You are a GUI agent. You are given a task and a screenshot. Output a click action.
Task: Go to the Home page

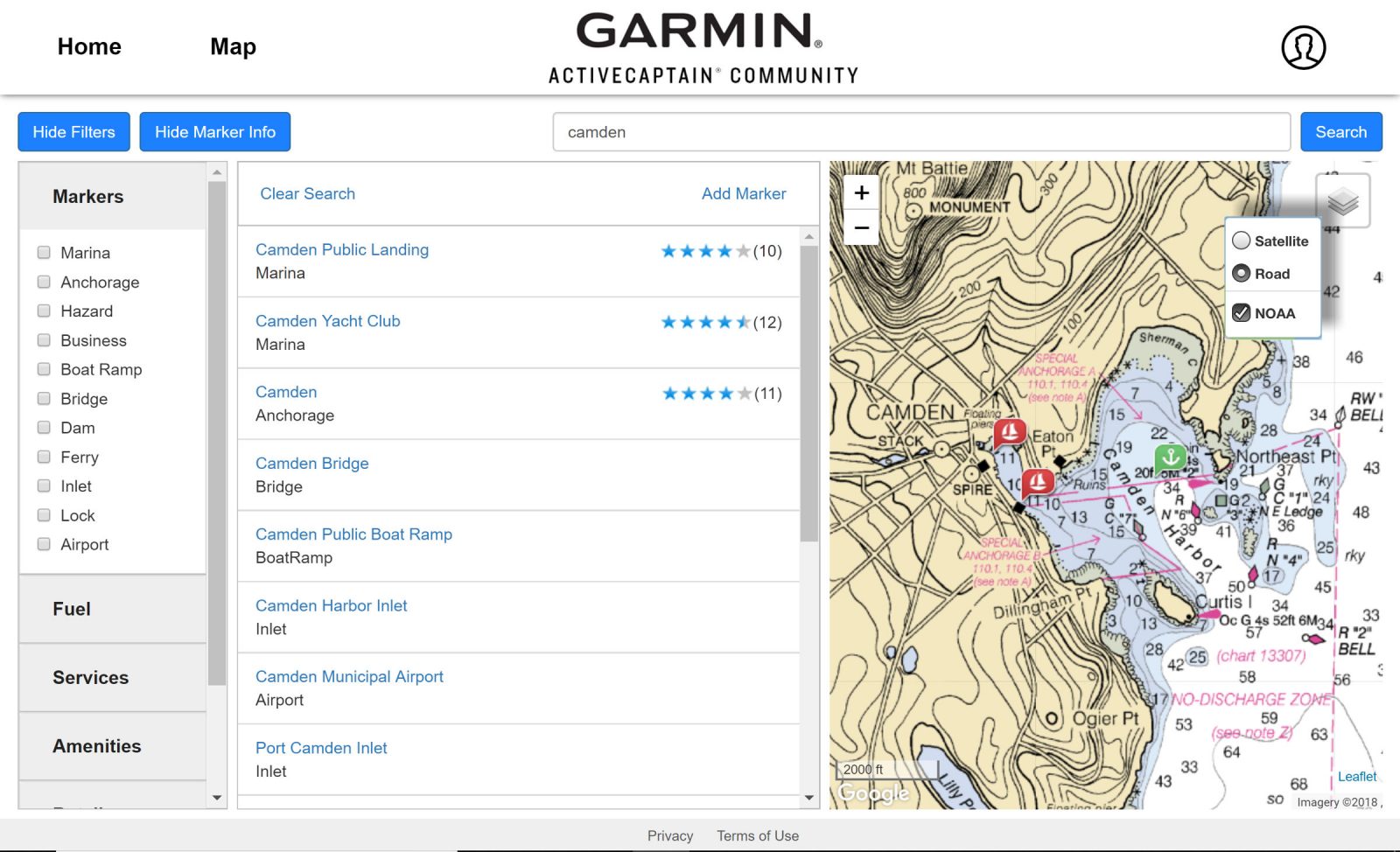(88, 46)
